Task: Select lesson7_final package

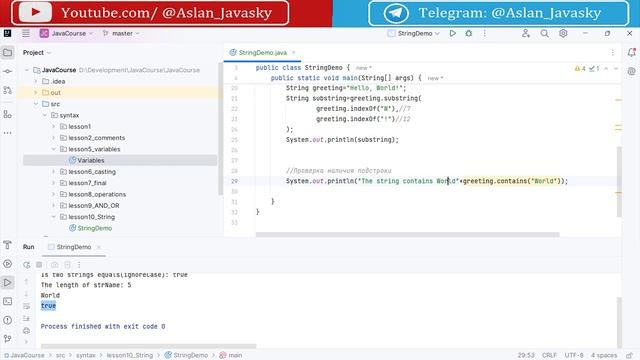Action: pyautogui.click(x=87, y=183)
